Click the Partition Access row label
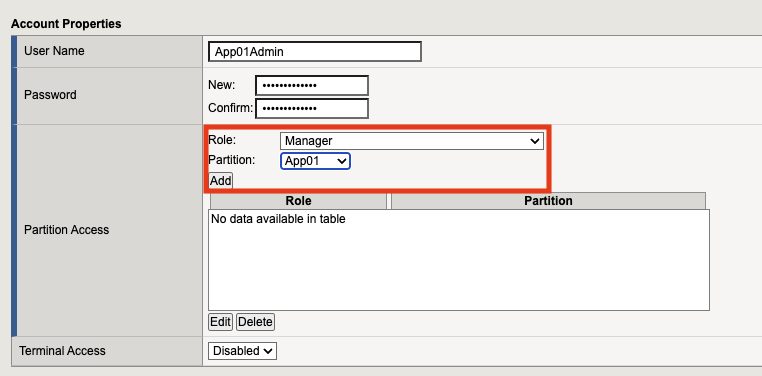This screenshot has width=762, height=376. point(67,230)
